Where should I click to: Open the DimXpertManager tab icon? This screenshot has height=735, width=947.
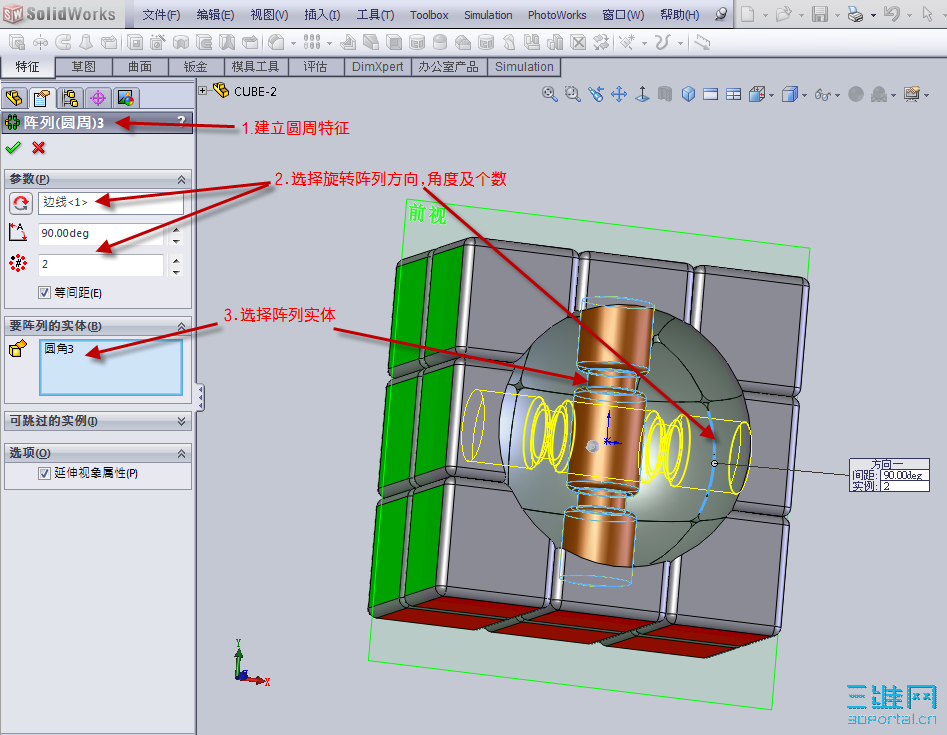coord(98,98)
